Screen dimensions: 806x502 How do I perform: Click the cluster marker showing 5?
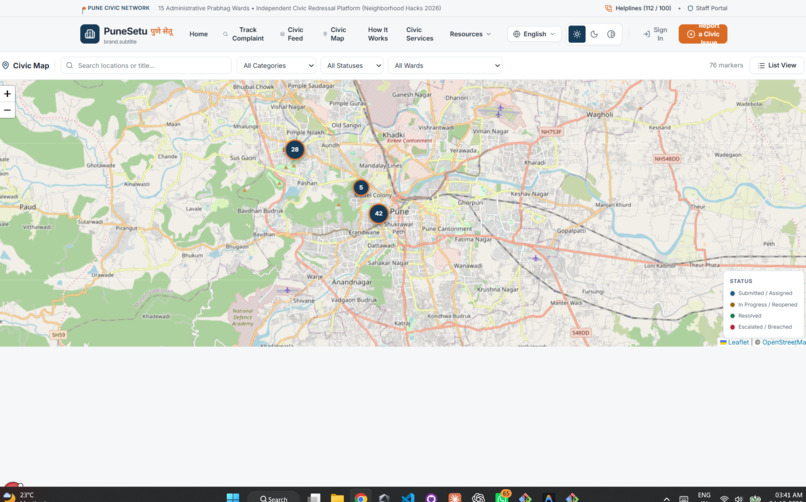point(361,188)
